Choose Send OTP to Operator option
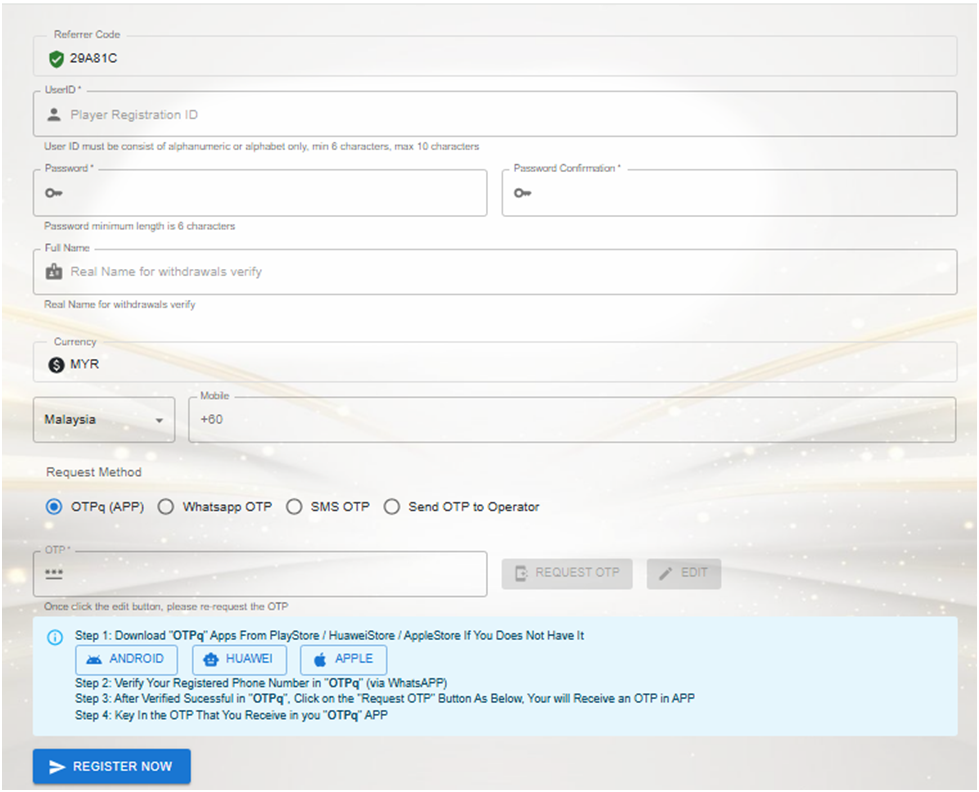The height and width of the screenshot is (792, 979). coord(392,507)
